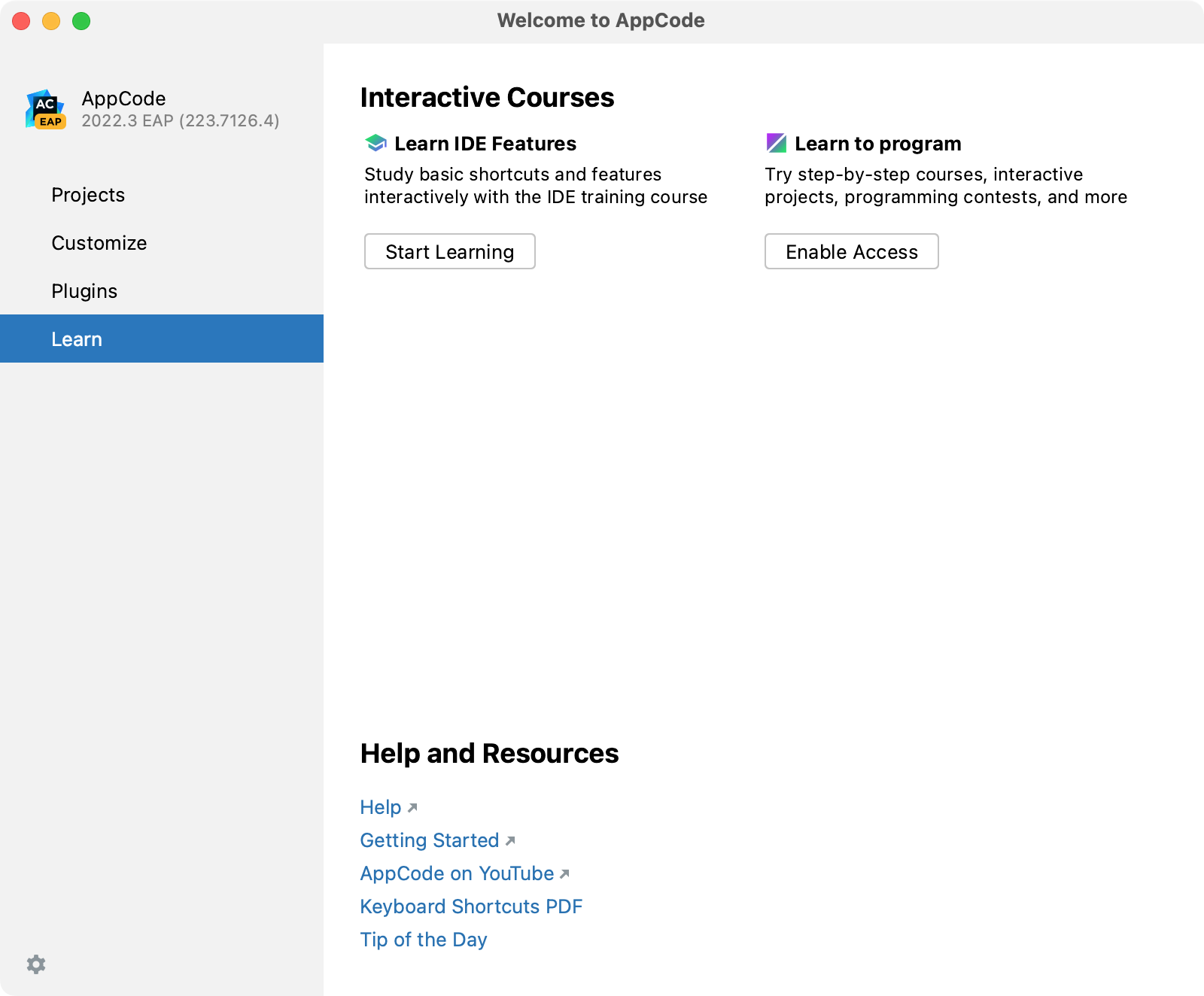
Task: Click the Interactive Courses heading
Action: pyautogui.click(x=488, y=98)
